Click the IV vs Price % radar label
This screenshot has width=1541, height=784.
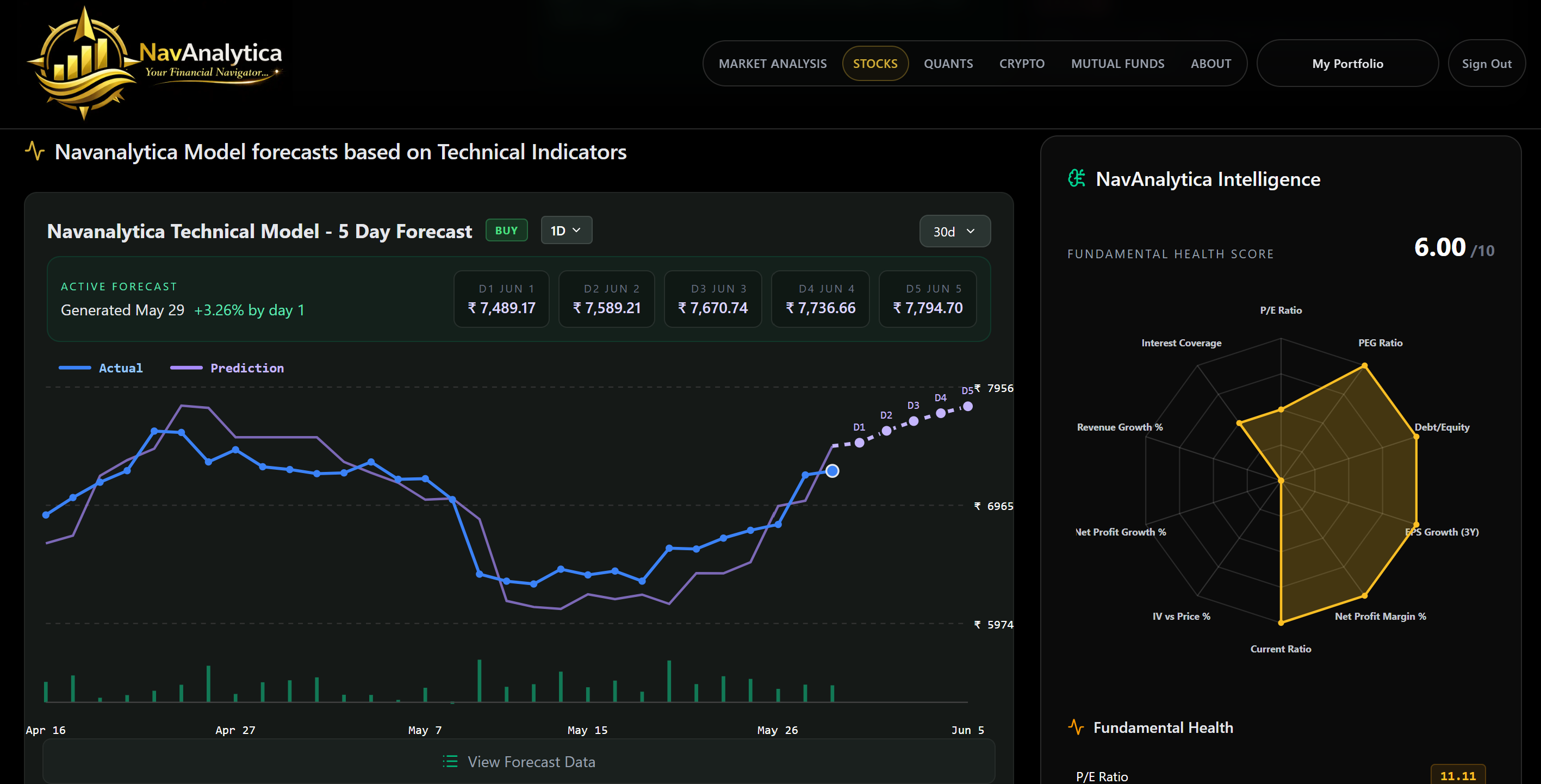(x=1181, y=616)
